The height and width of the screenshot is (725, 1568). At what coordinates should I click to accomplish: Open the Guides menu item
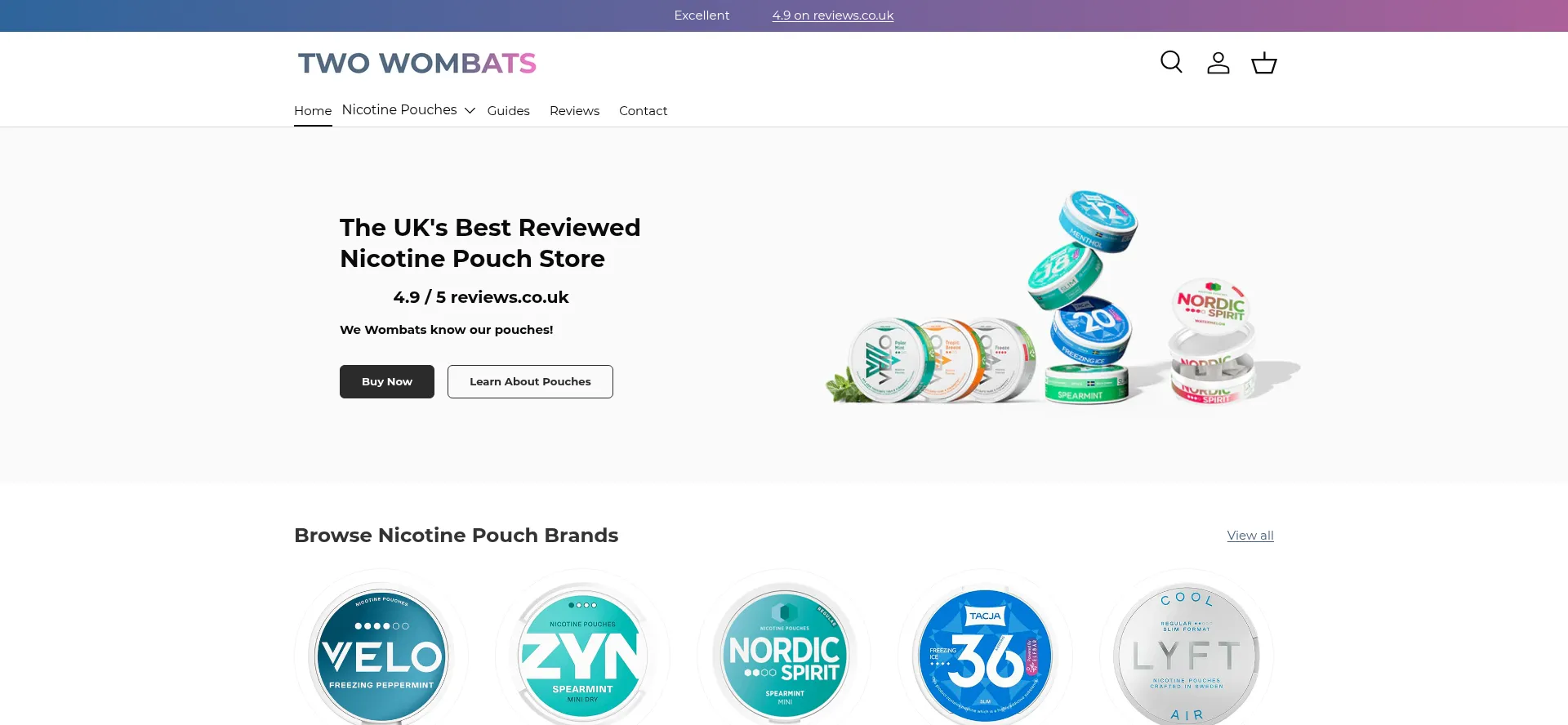(508, 110)
